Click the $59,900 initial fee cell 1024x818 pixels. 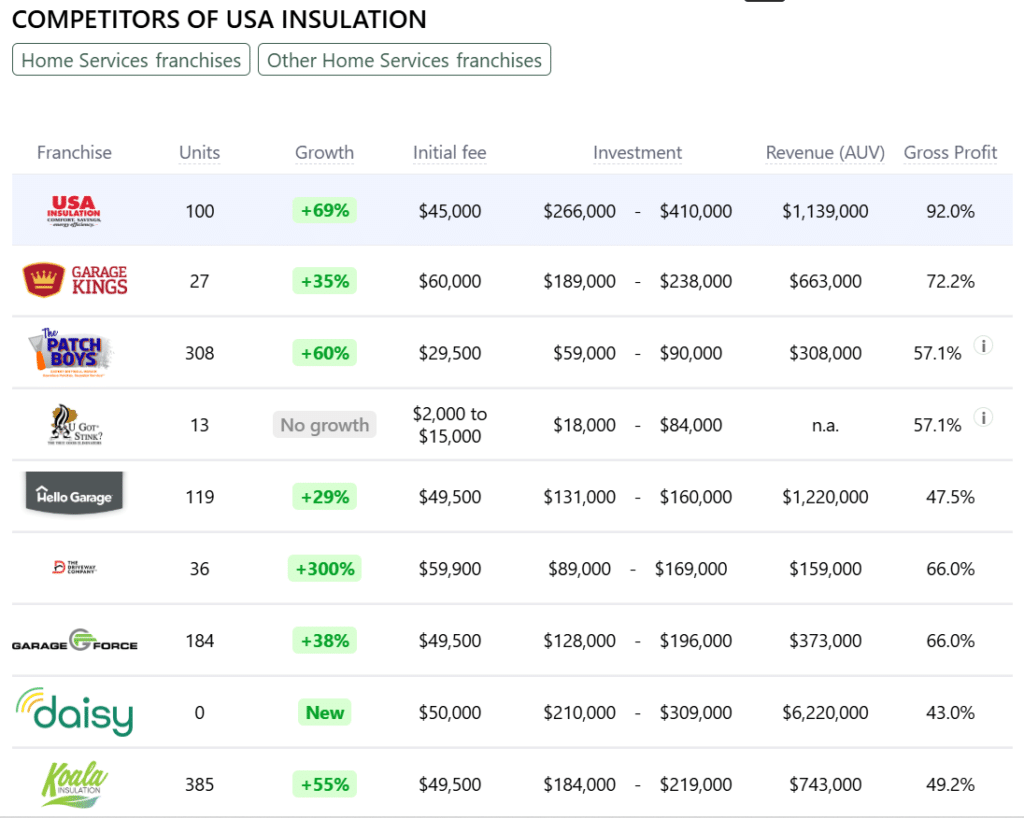coord(449,569)
